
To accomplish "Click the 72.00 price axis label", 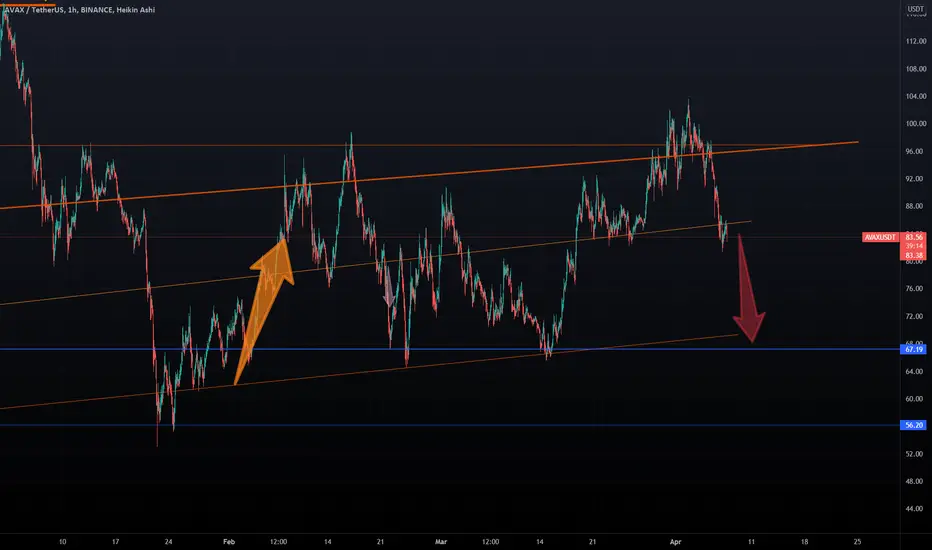I will pos(914,316).
